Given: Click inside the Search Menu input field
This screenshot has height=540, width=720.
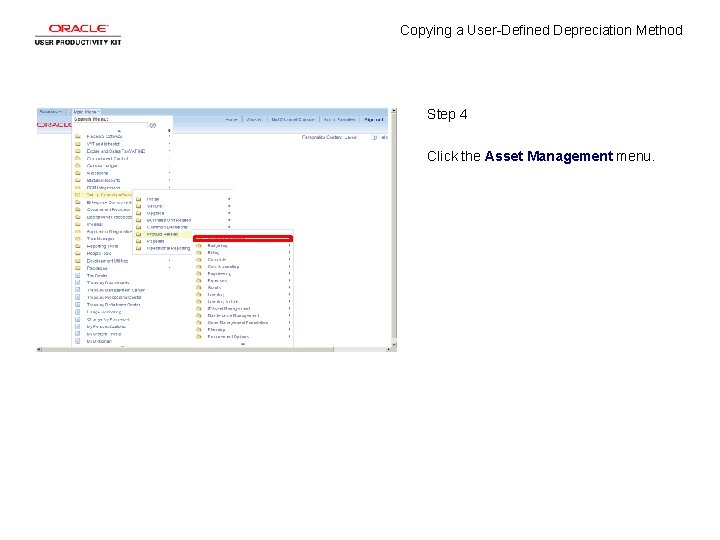Looking at the screenshot, I should 111,125.
